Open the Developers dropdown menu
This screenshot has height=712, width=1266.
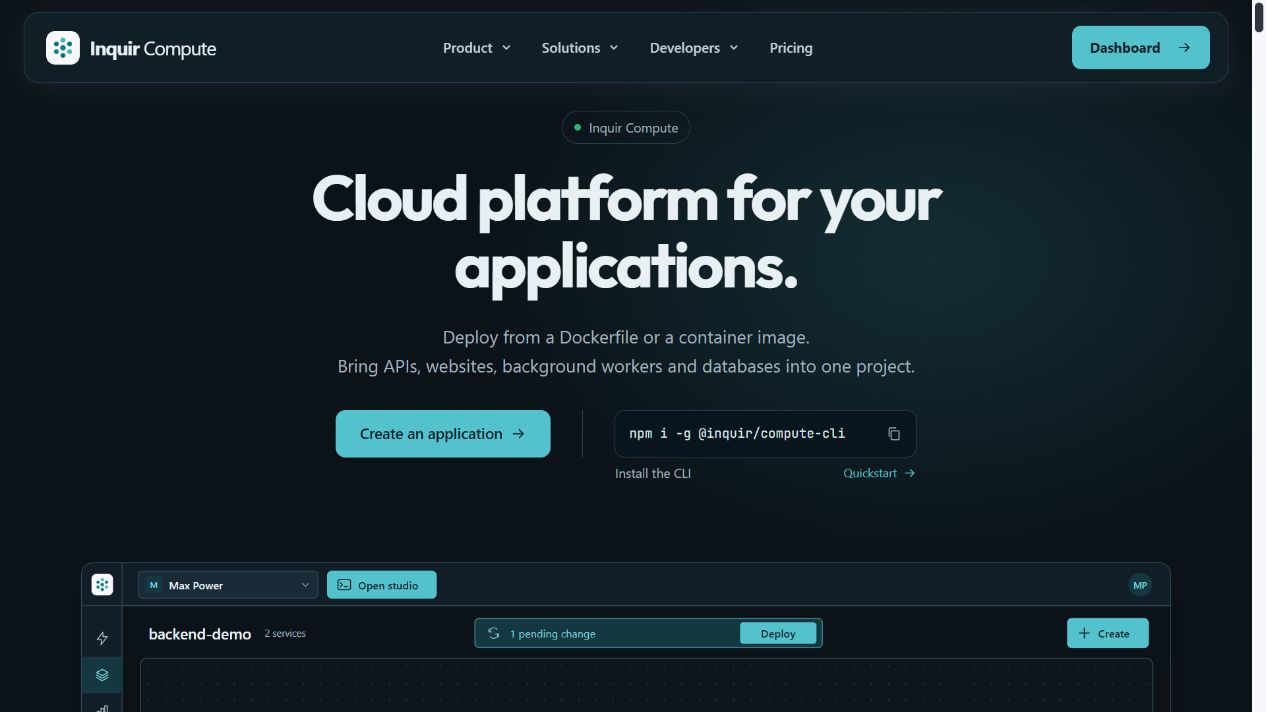[694, 48]
